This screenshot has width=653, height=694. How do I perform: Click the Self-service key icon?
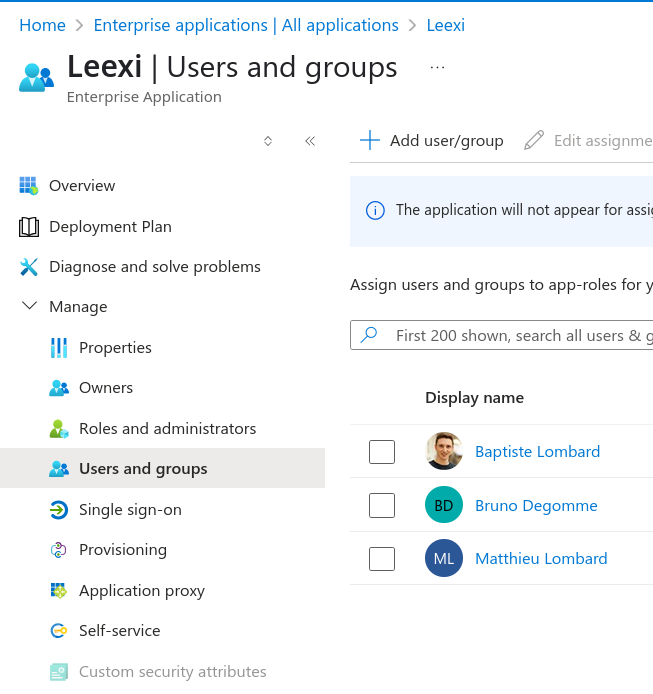(59, 631)
